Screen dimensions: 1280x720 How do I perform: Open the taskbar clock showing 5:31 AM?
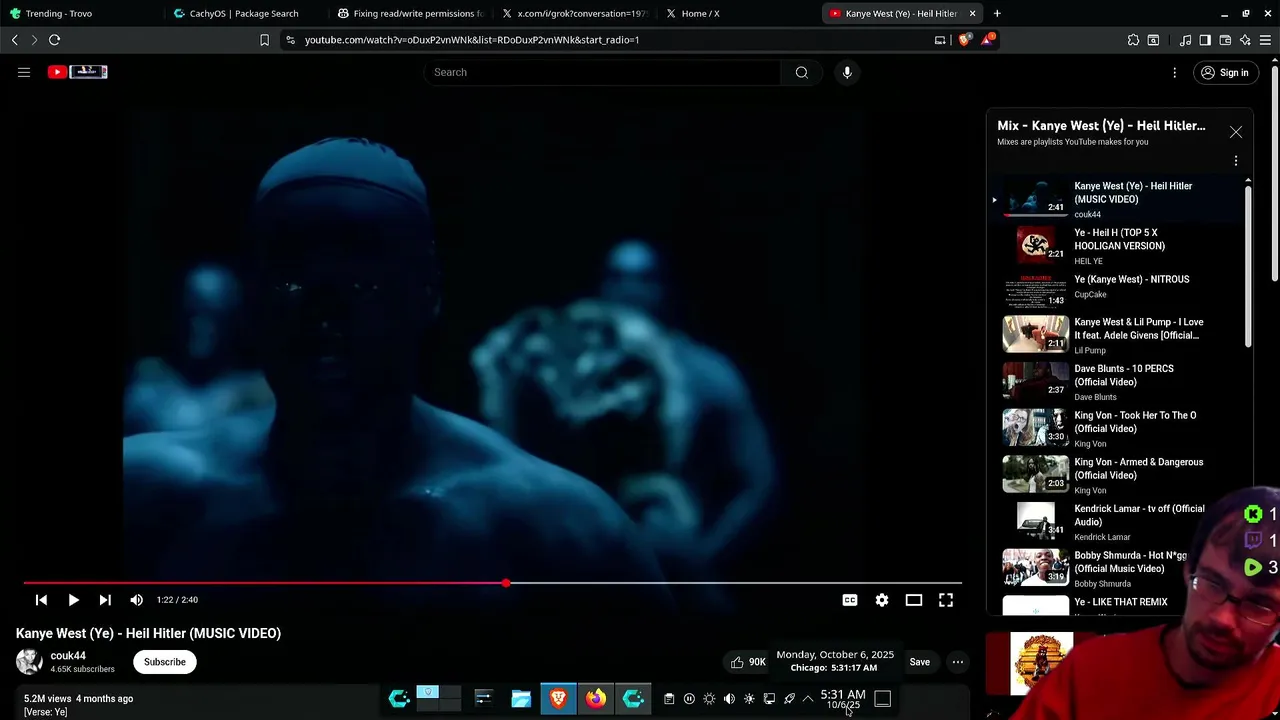click(x=843, y=699)
